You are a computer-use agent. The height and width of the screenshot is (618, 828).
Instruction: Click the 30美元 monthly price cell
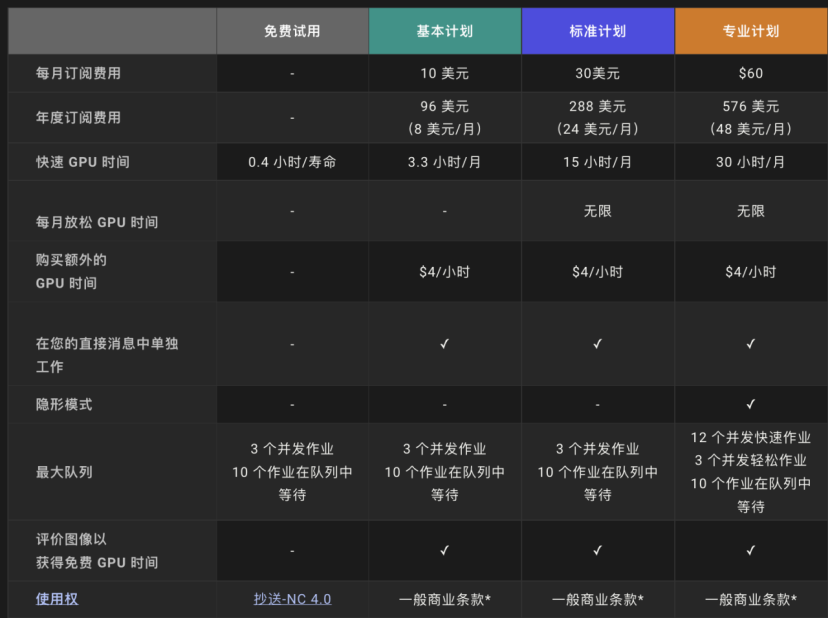(x=598, y=73)
